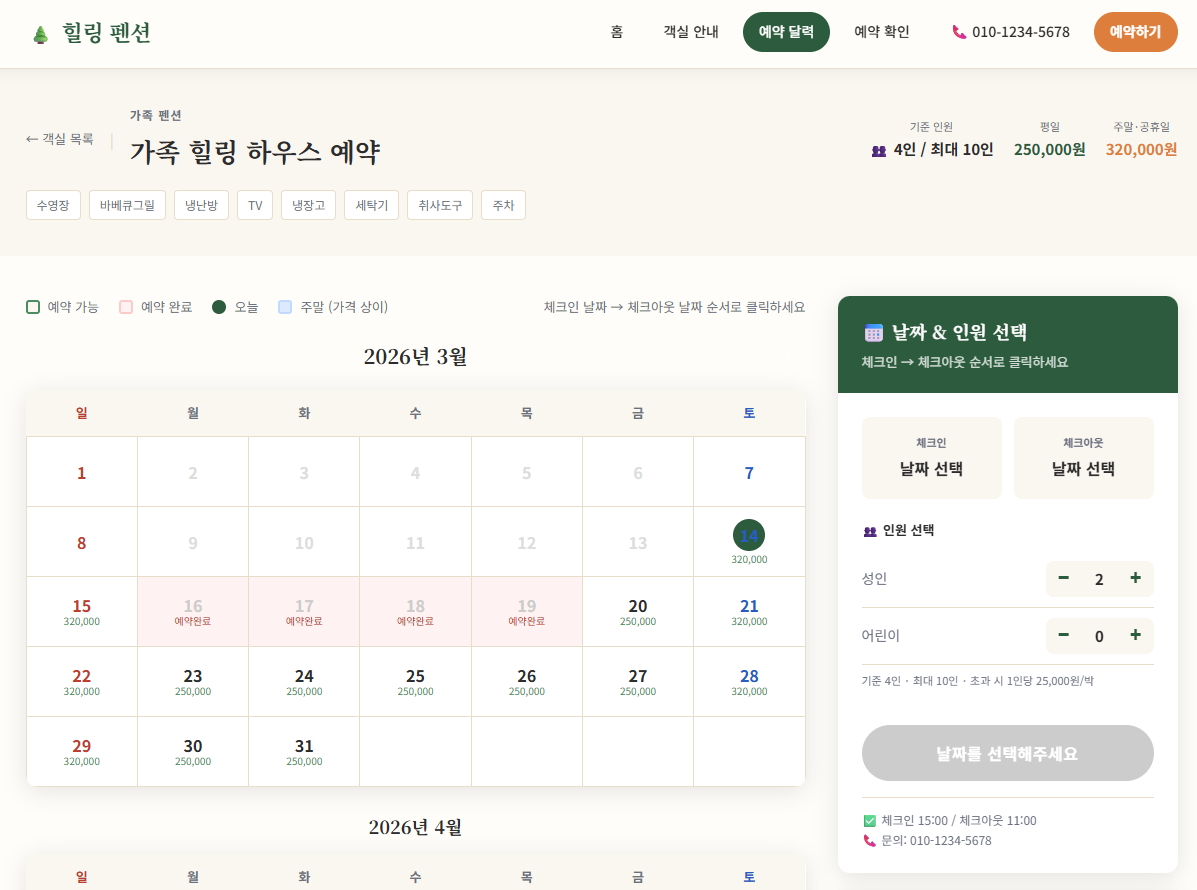Open the 체크인 날짜 선택 picker

pos(931,457)
